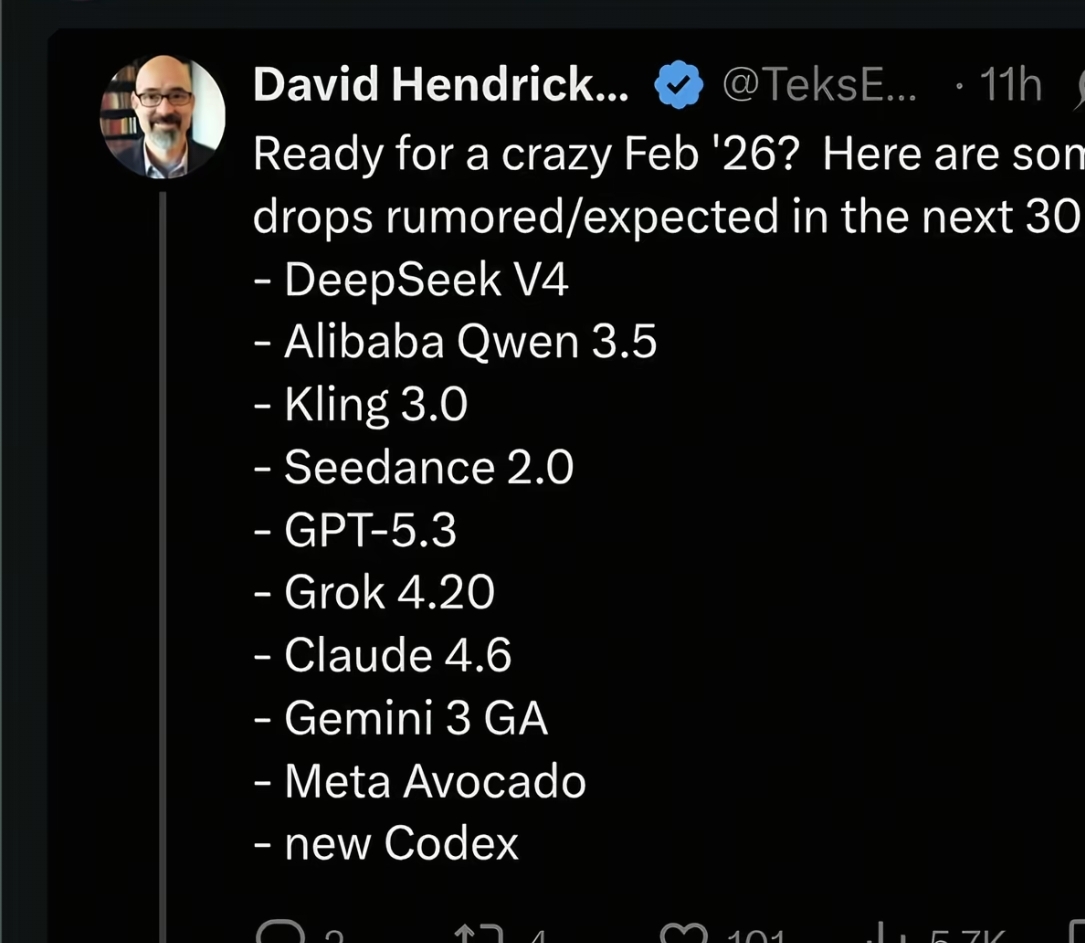Click the "DeepSeek V4" line in the tweet
Viewport: 1085px width, 943px height.
426,280
